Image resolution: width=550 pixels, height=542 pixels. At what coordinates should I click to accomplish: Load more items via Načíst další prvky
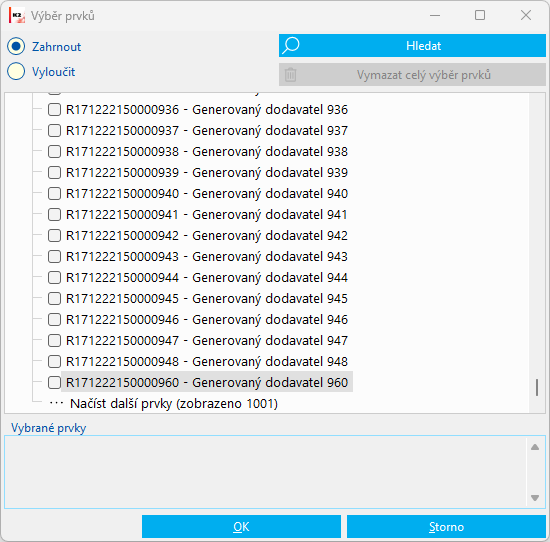point(174,403)
